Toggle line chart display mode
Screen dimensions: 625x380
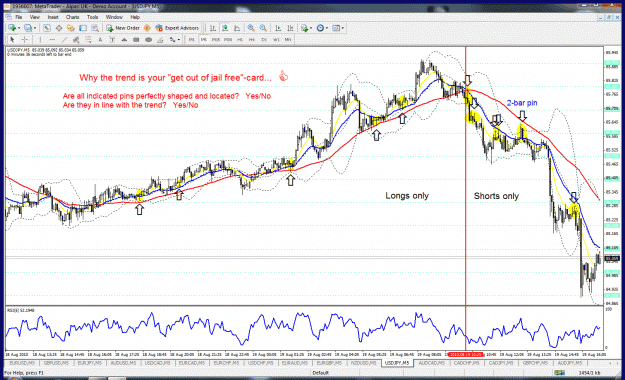[237, 28]
